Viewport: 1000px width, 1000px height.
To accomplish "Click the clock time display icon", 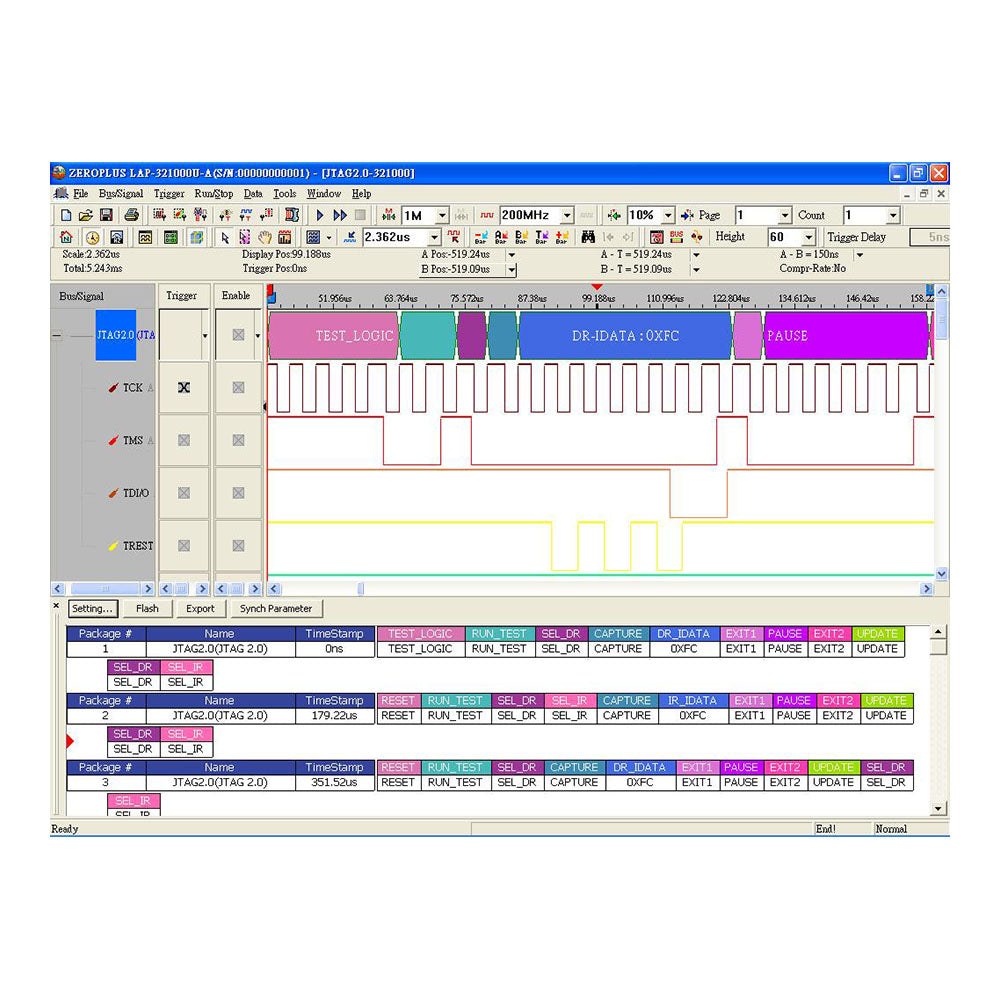I will (x=92, y=237).
